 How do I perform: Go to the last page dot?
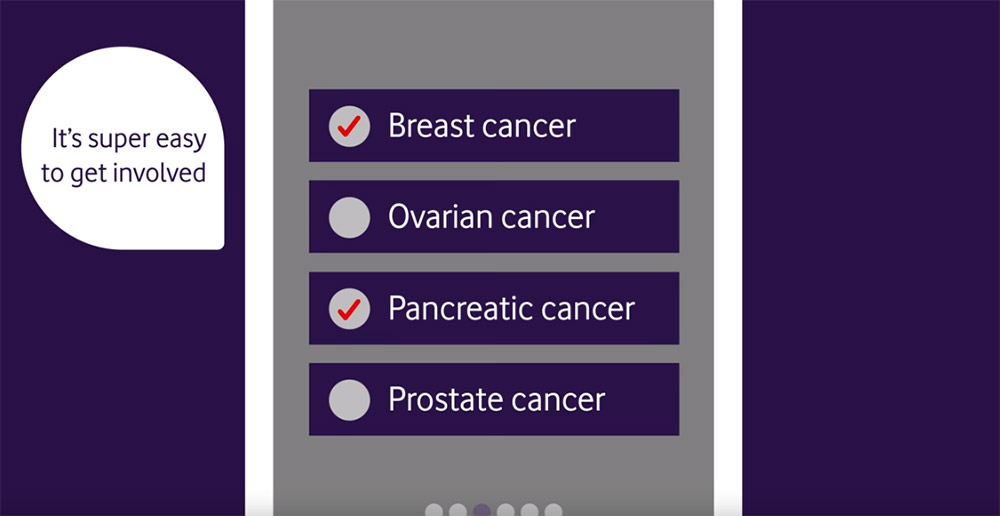tap(553, 511)
